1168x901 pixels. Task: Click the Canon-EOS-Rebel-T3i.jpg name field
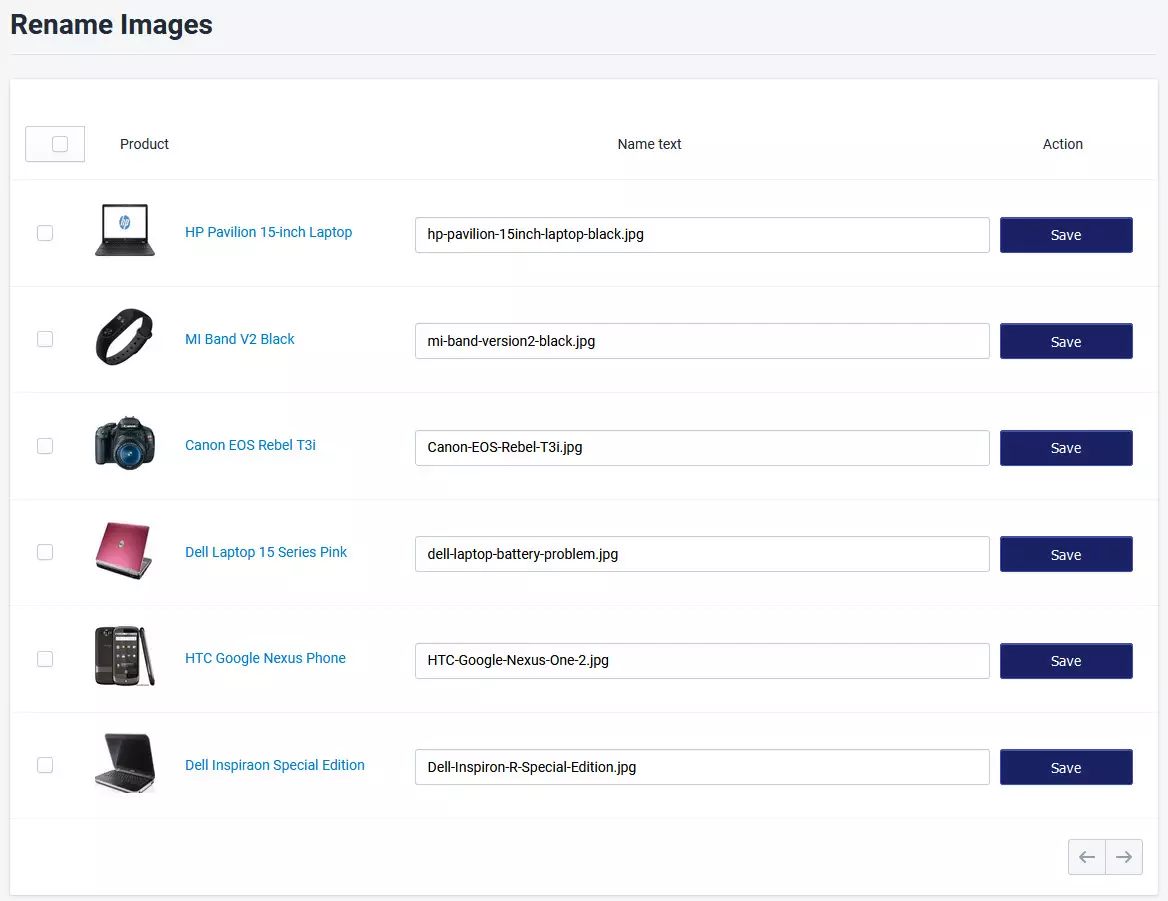(x=702, y=448)
